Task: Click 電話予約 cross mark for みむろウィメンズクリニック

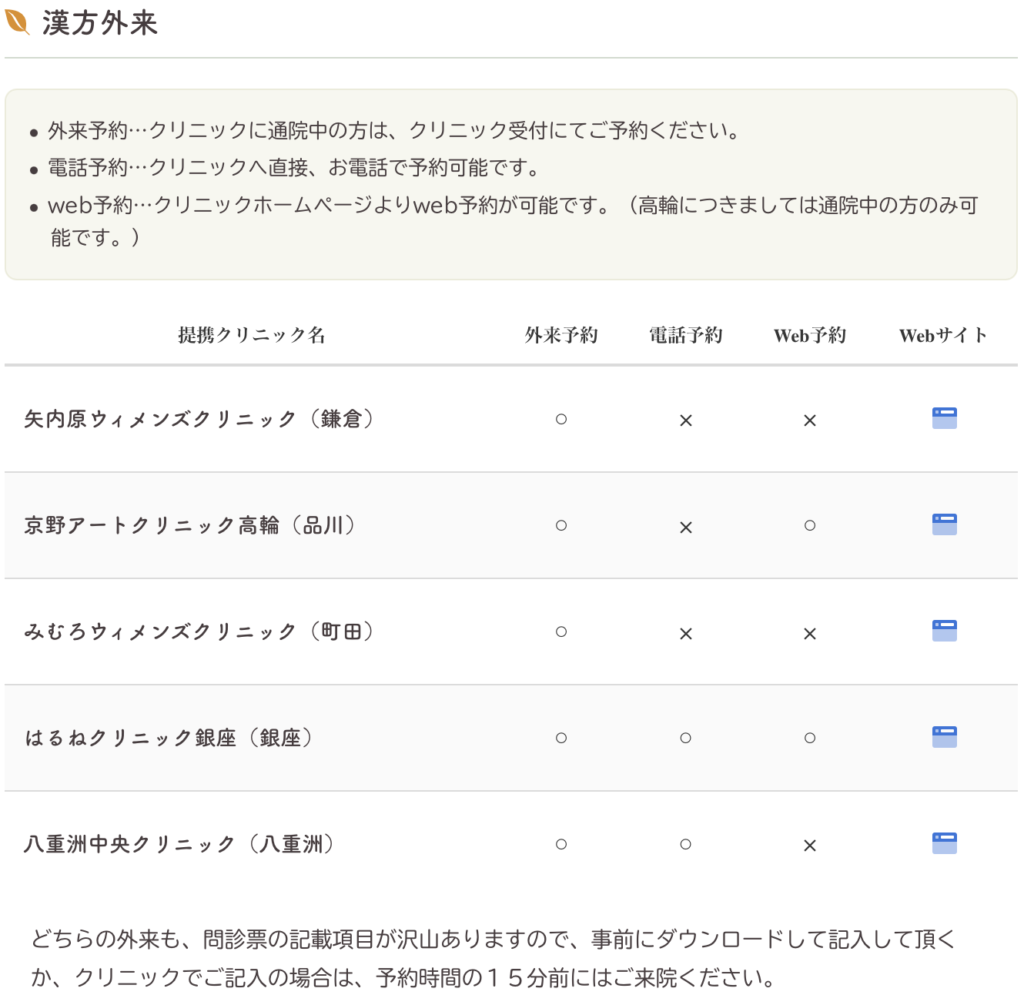Action: coord(686,633)
